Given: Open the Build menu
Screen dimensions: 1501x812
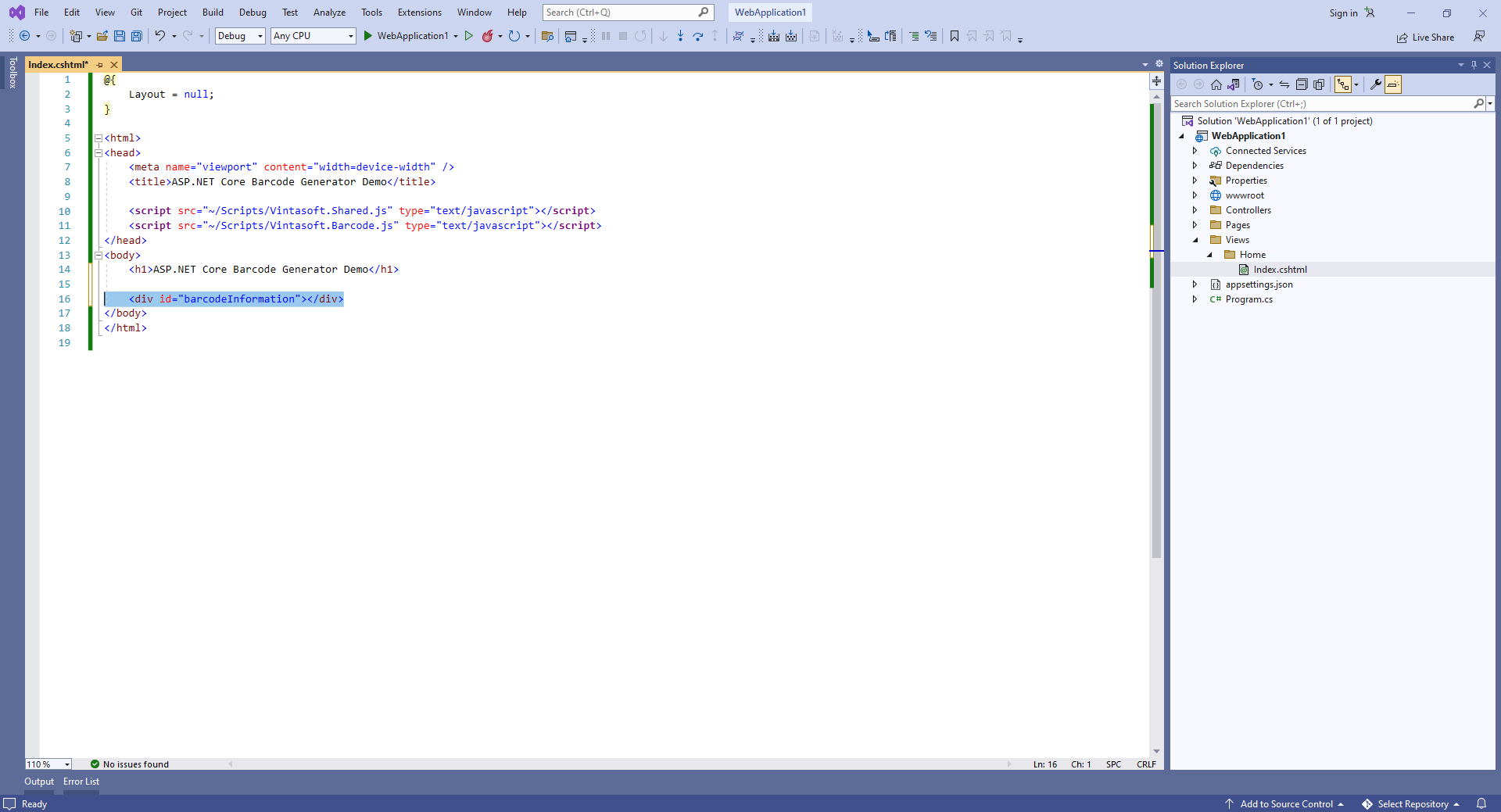Looking at the screenshot, I should (213, 13).
